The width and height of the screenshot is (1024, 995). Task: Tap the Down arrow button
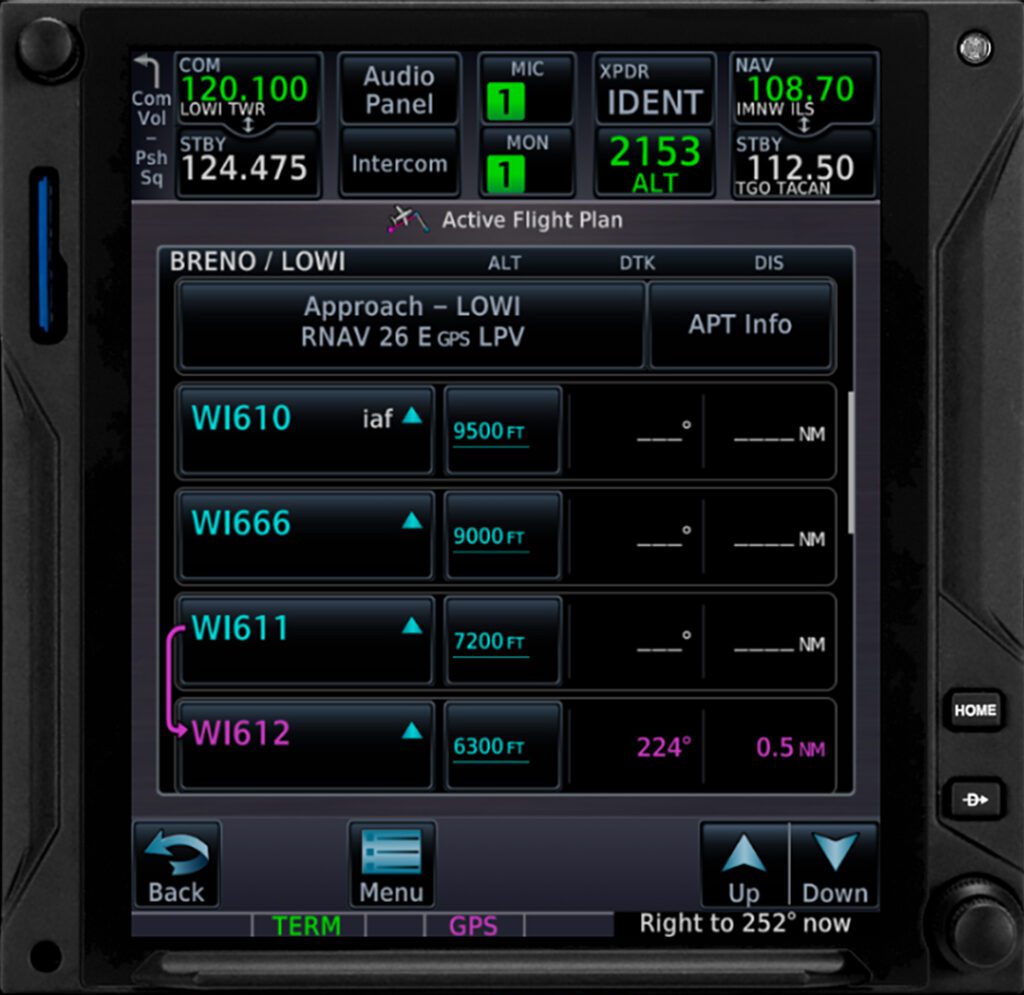tap(835, 864)
